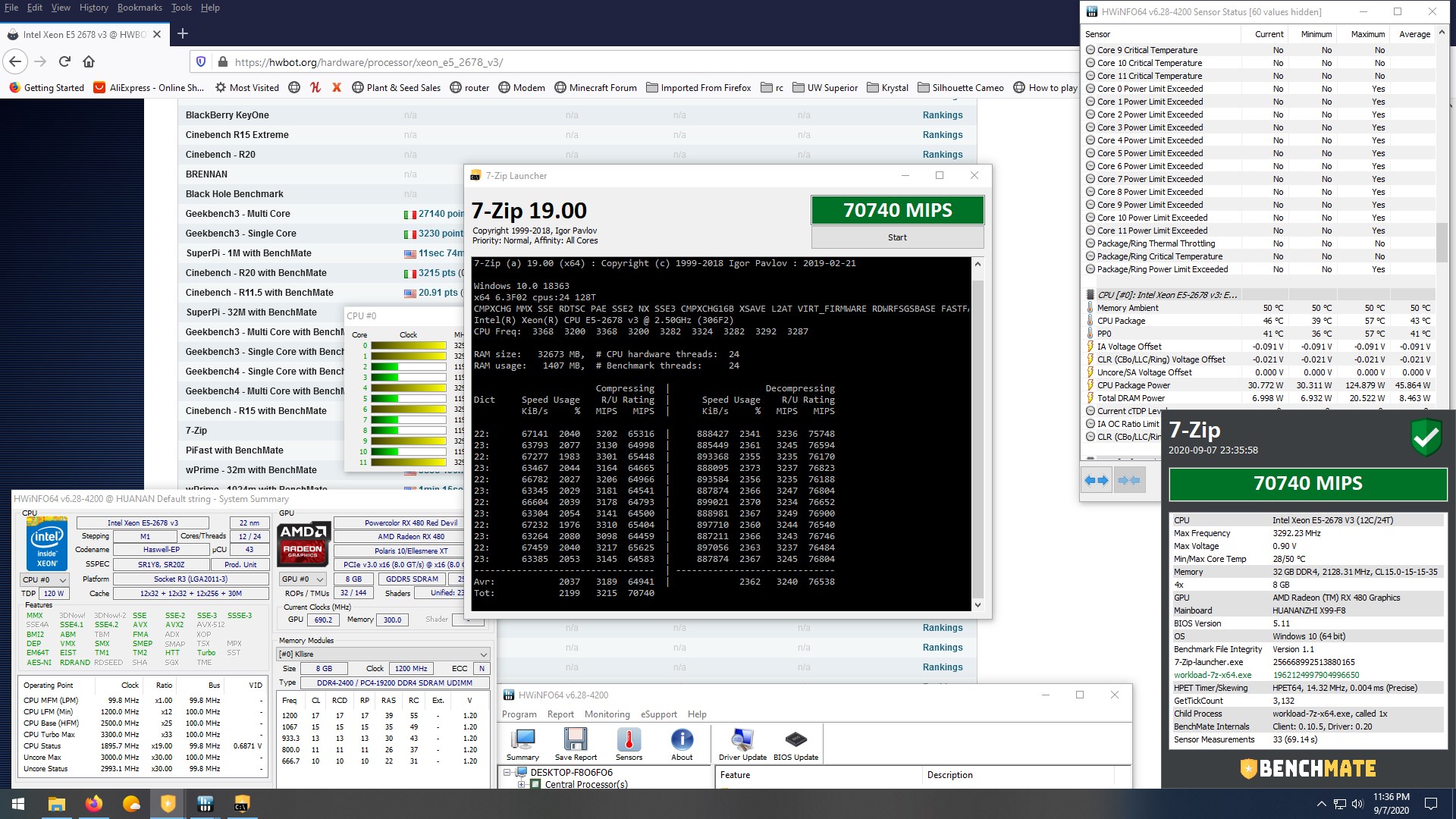Open the Minecraft Forum bookmark
1456x819 pixels.
(595, 87)
